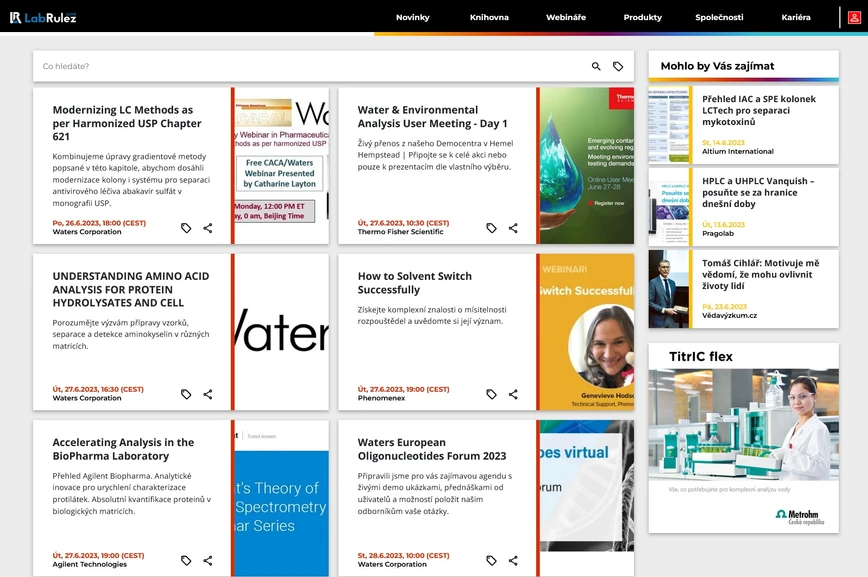Tag the Waters European Oligonucleotides Forum webinar

[x=492, y=560]
